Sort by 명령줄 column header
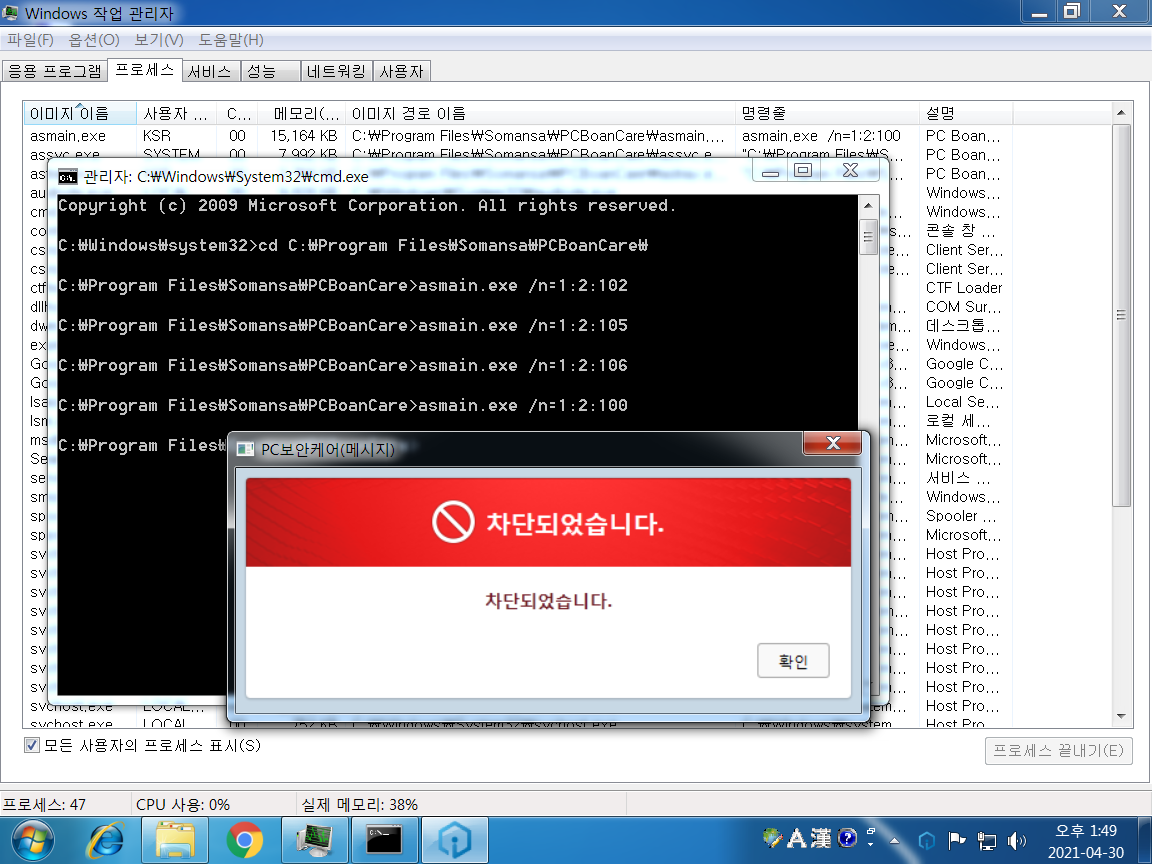The image size is (1152, 864). [x=827, y=113]
